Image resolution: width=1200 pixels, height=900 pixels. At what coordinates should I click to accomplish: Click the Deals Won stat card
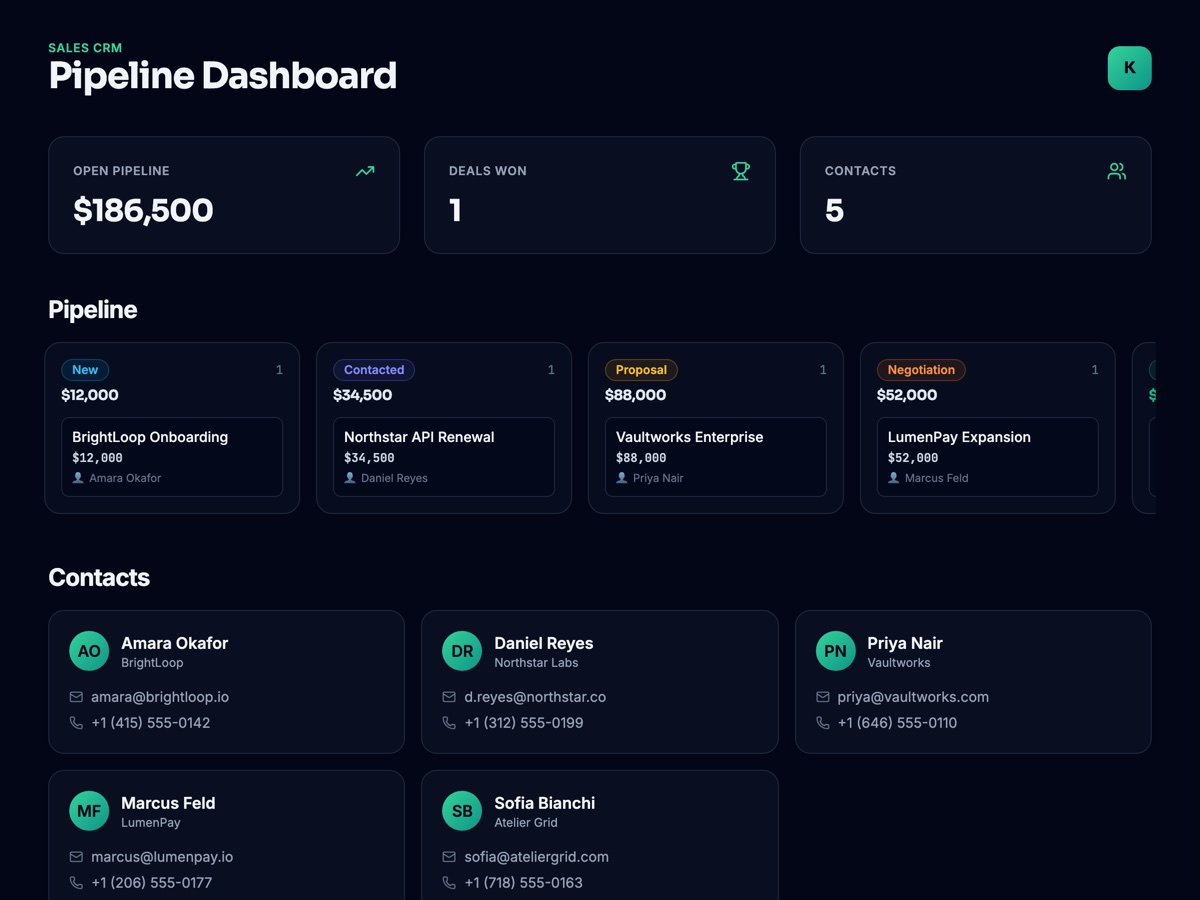click(x=600, y=195)
